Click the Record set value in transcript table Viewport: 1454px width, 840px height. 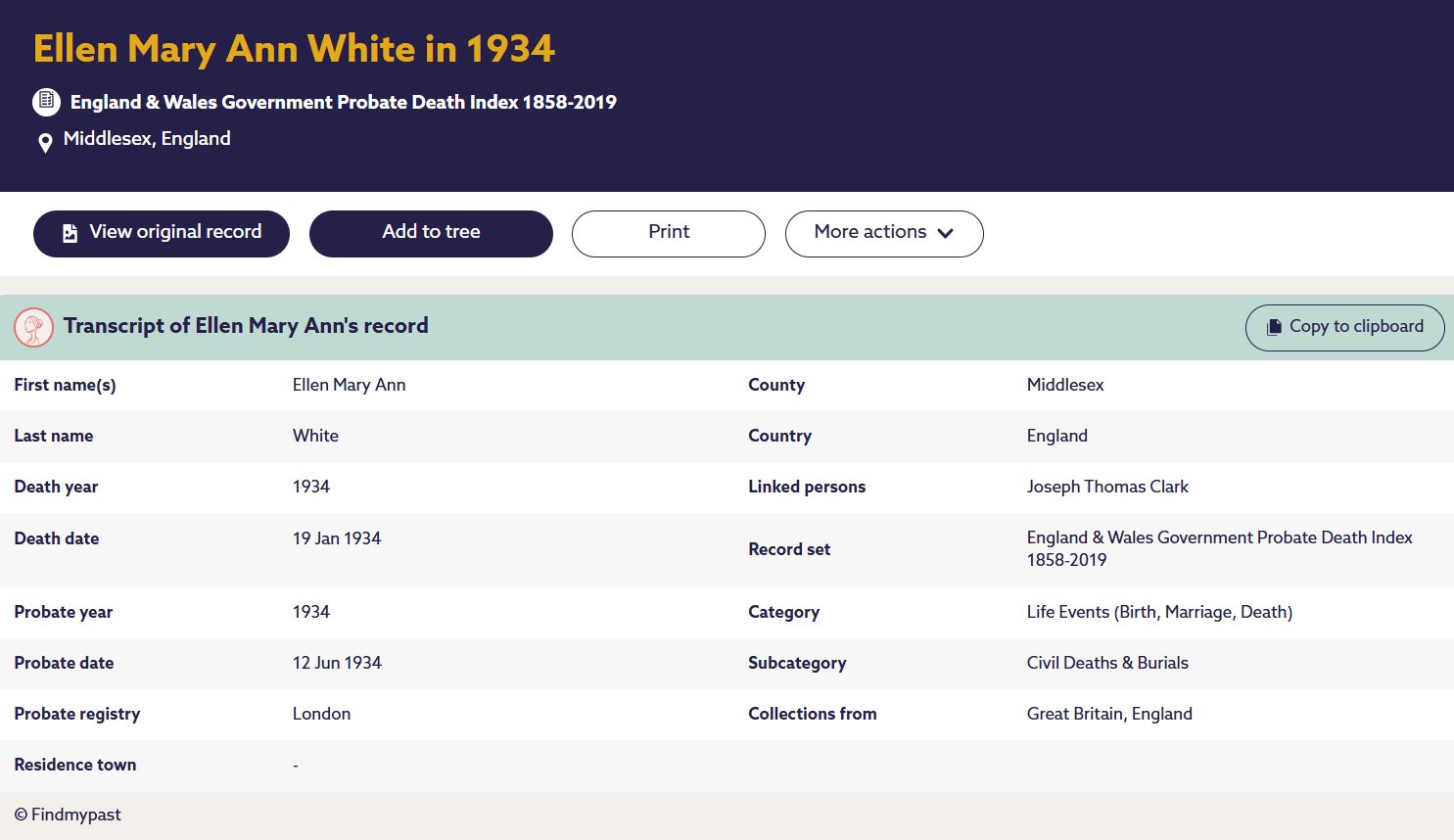coord(1219,548)
